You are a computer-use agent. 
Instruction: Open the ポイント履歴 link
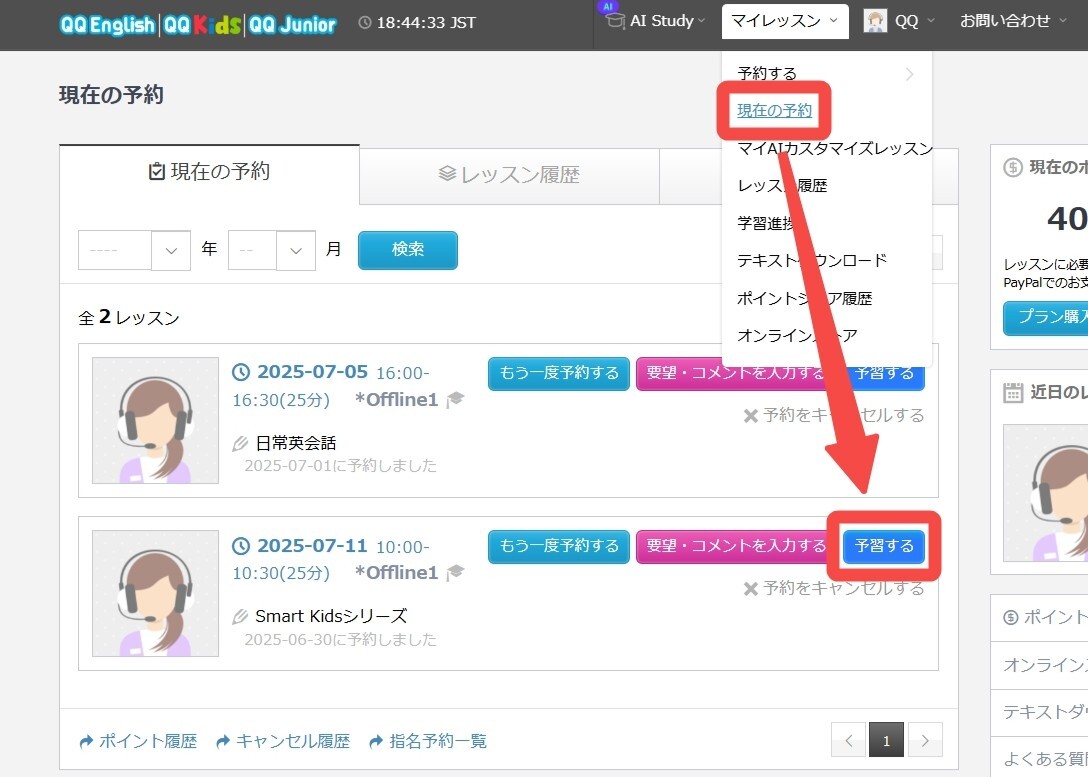pyautogui.click(x=138, y=741)
